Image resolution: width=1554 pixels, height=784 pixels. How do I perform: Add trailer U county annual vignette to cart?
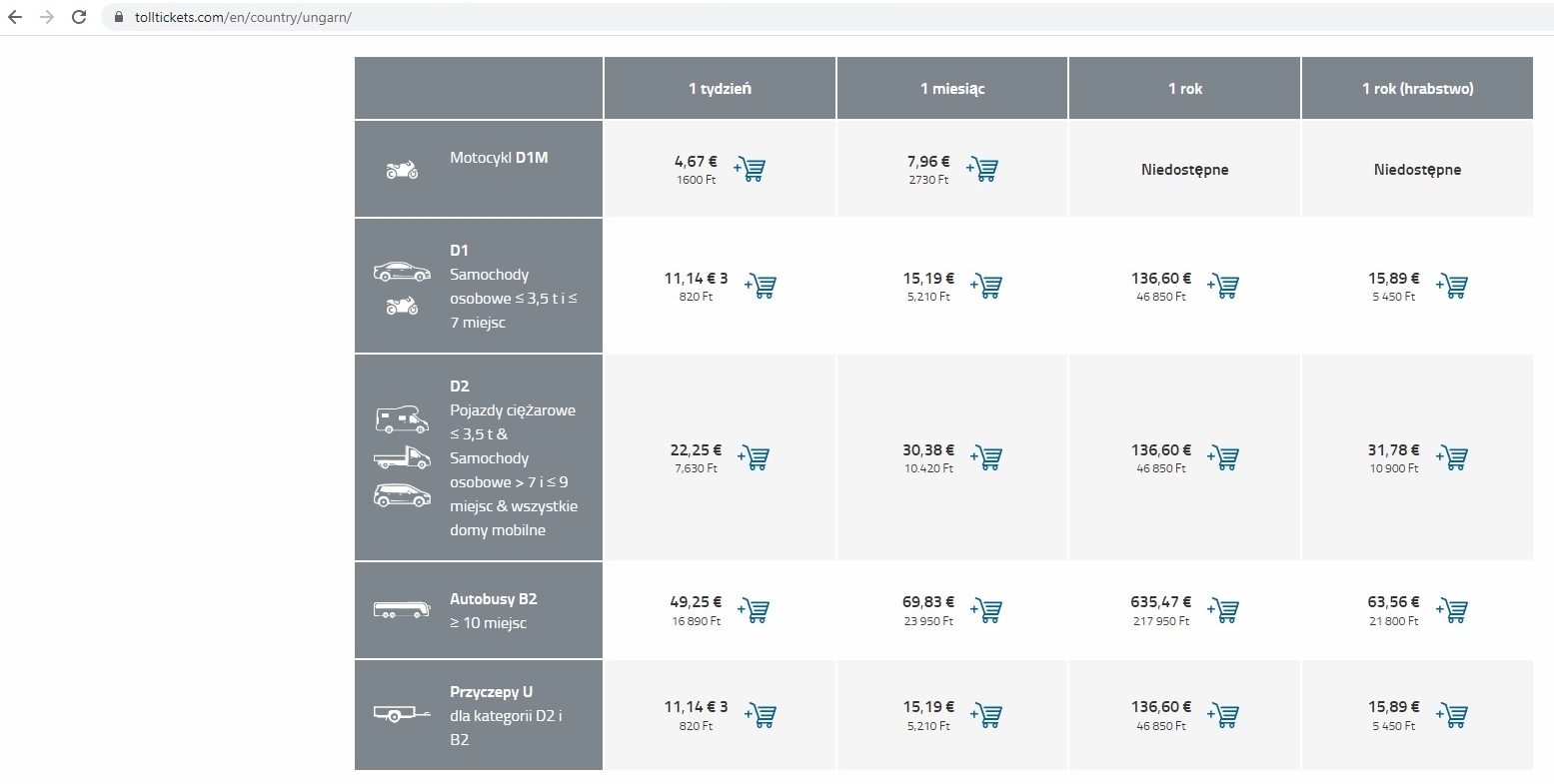pyautogui.click(x=1453, y=716)
